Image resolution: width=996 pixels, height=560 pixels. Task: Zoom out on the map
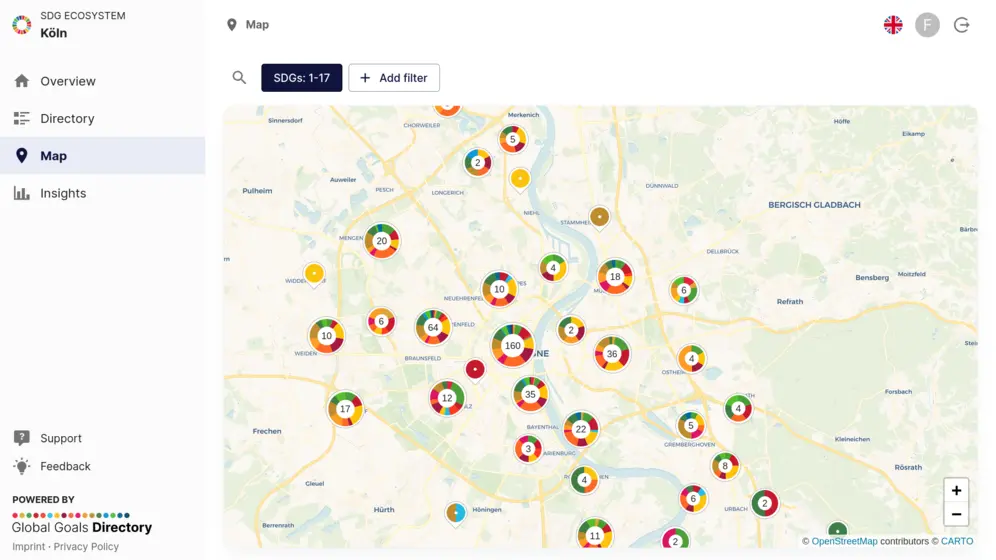956,514
